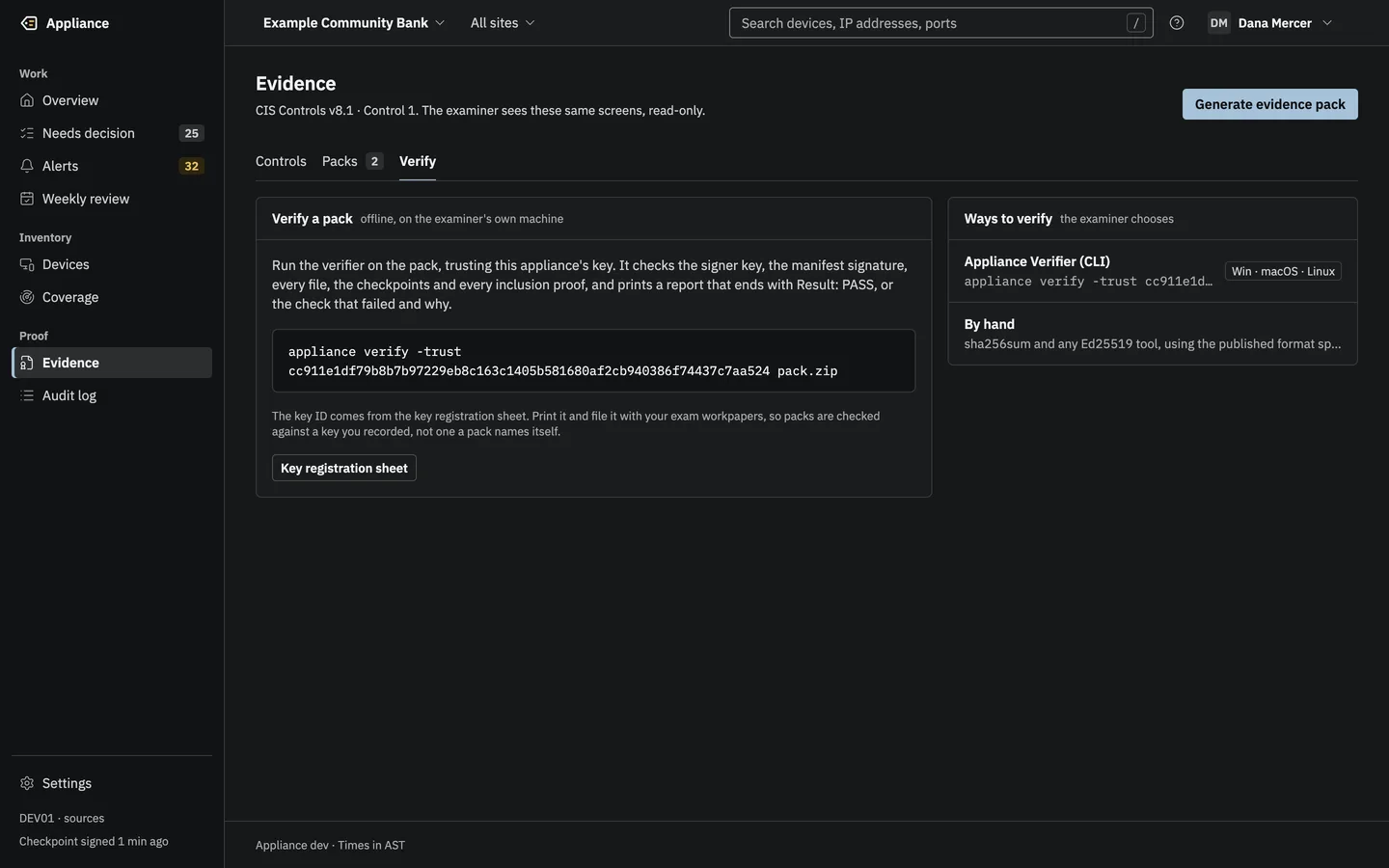Open Overview in the sidebar
1389x868 pixels.
tap(112, 100)
